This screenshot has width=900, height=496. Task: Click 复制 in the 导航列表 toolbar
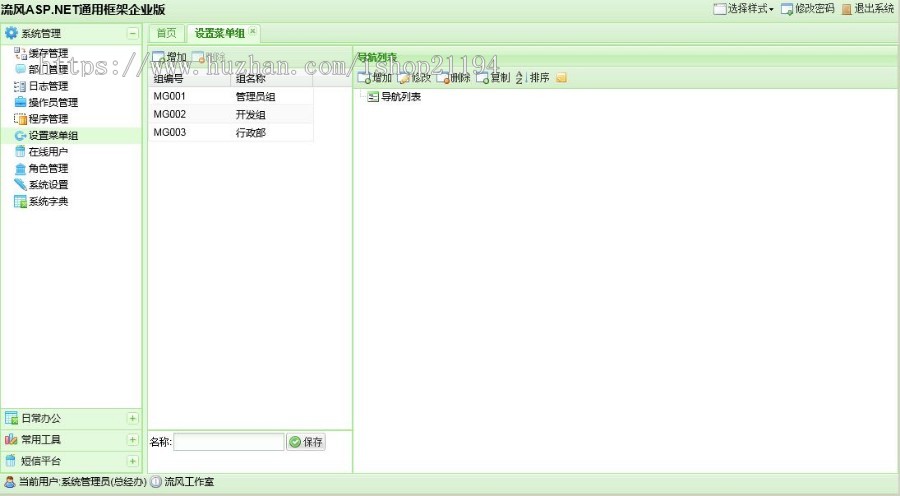pos(493,78)
